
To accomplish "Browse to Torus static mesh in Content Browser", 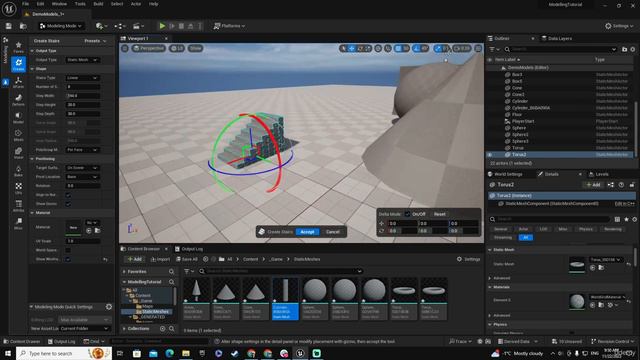I will pyautogui.click(x=601, y=268).
